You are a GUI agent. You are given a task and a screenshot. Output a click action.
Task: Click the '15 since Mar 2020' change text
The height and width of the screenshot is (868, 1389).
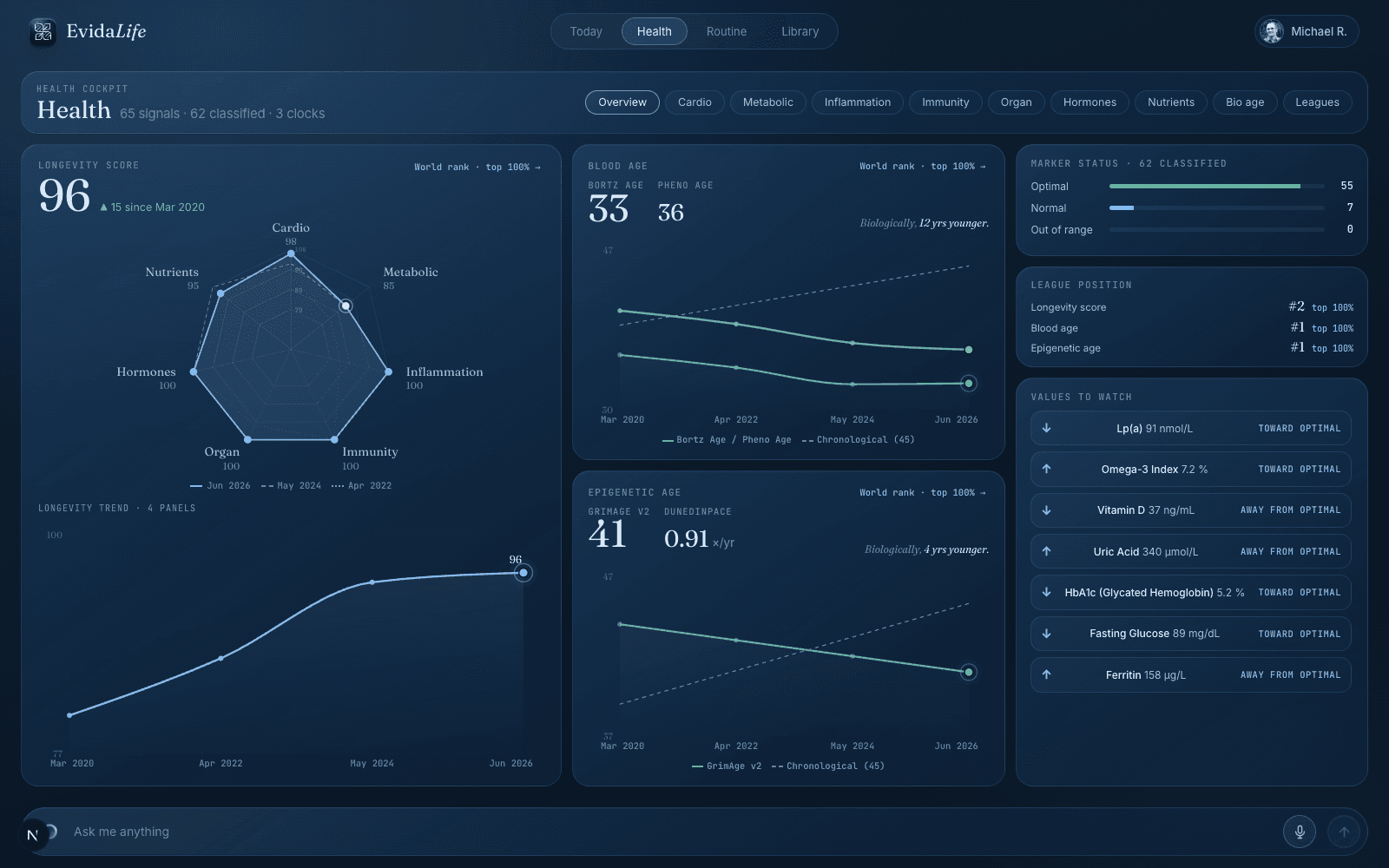click(x=153, y=207)
